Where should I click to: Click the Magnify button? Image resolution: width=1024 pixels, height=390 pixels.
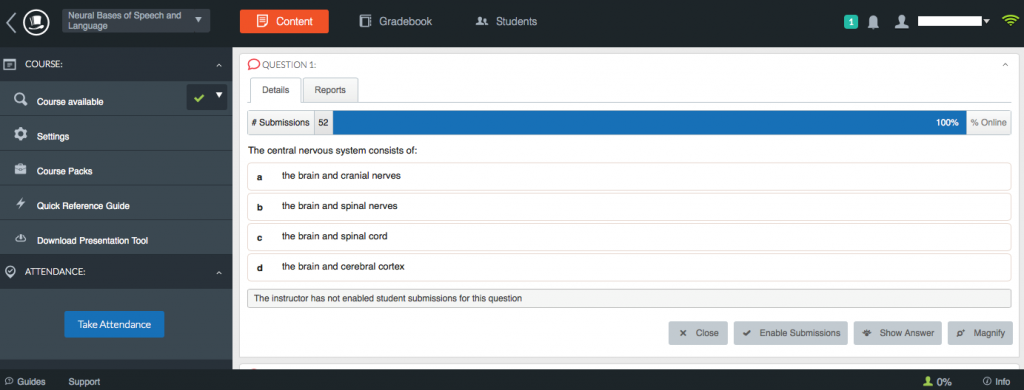(980, 333)
